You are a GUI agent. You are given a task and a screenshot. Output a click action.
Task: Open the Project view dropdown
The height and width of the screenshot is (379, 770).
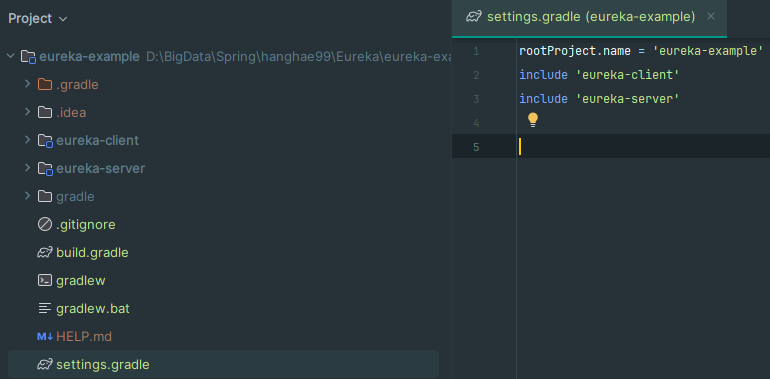tap(37, 19)
